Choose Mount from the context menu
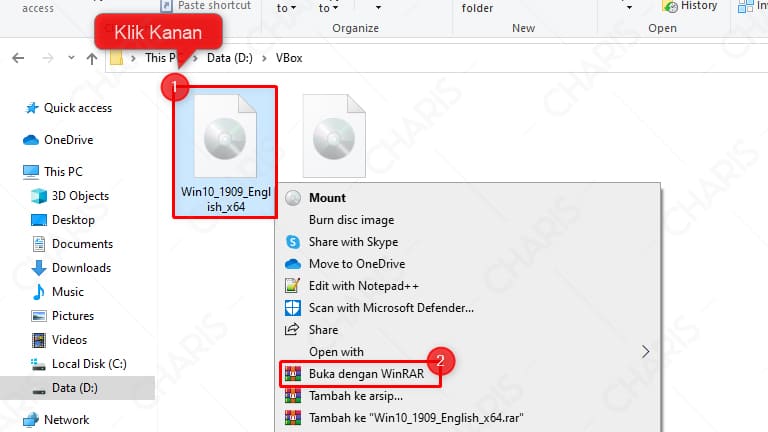The image size is (768, 432). (327, 198)
